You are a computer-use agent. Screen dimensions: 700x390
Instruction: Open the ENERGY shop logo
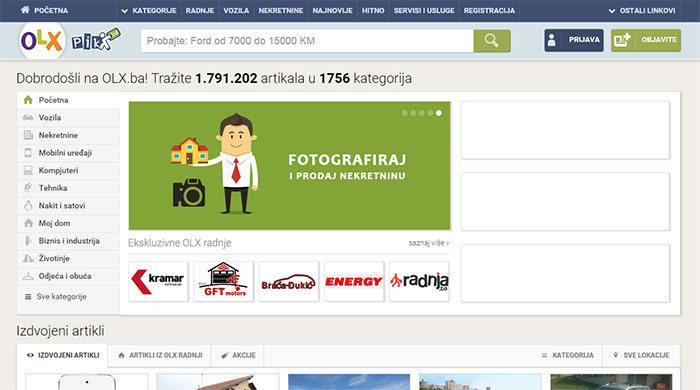tap(354, 282)
